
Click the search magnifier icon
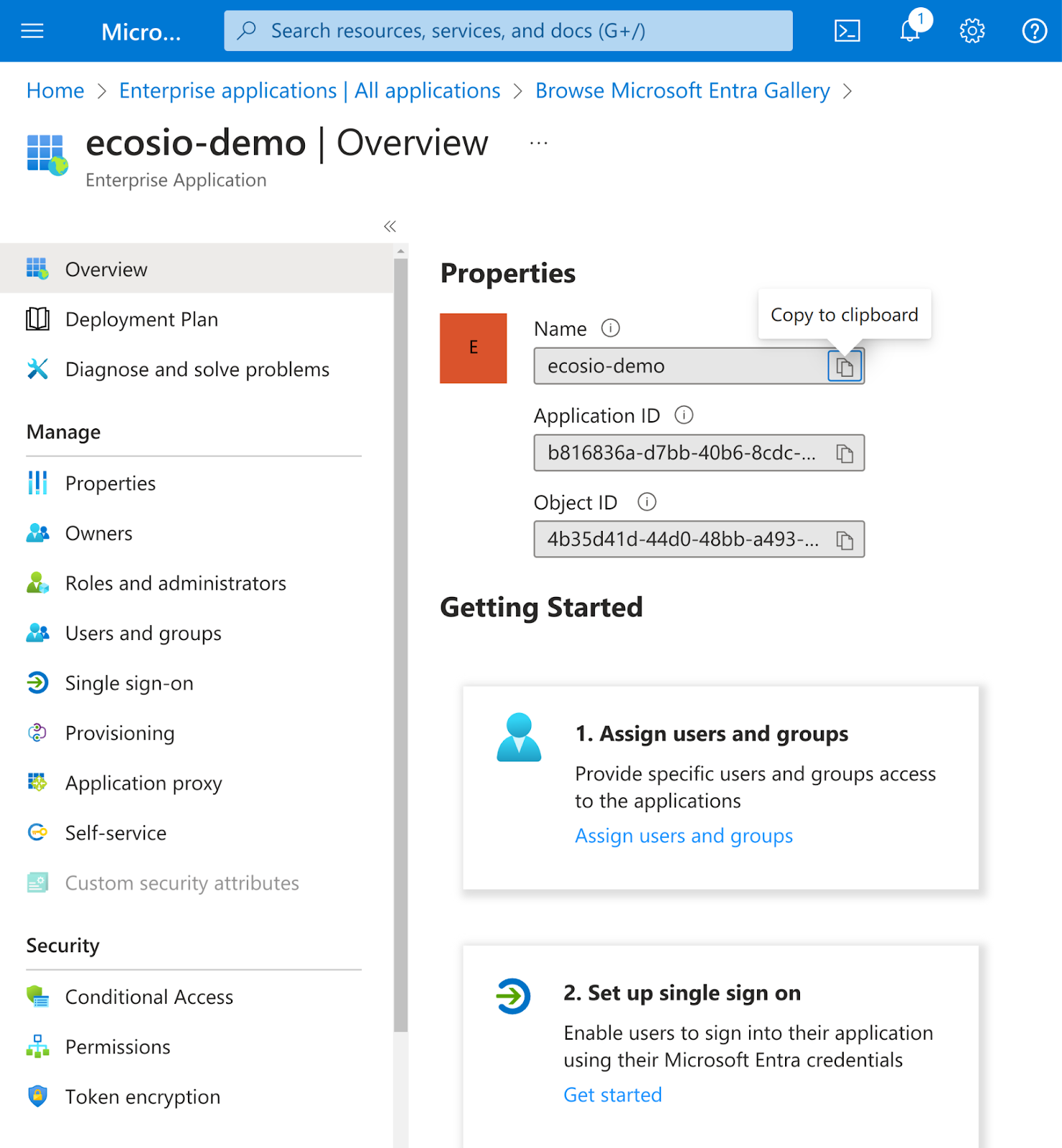(247, 30)
